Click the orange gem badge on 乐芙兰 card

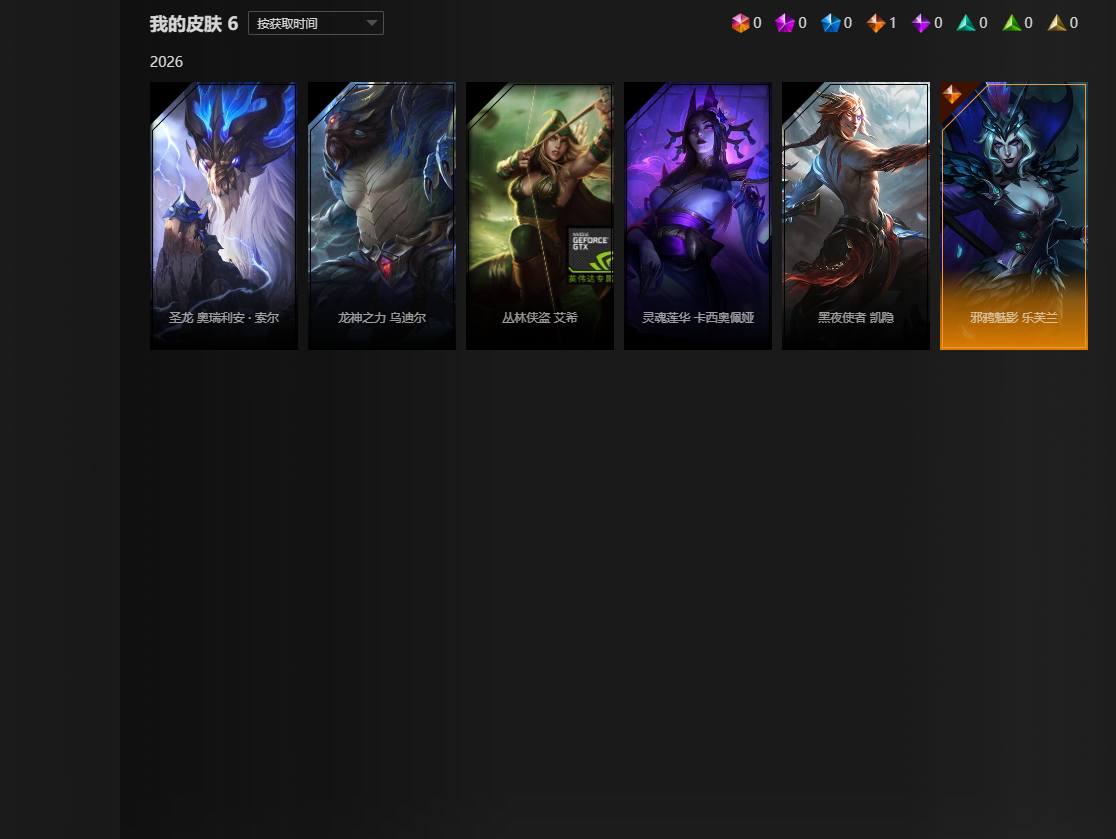(952, 94)
